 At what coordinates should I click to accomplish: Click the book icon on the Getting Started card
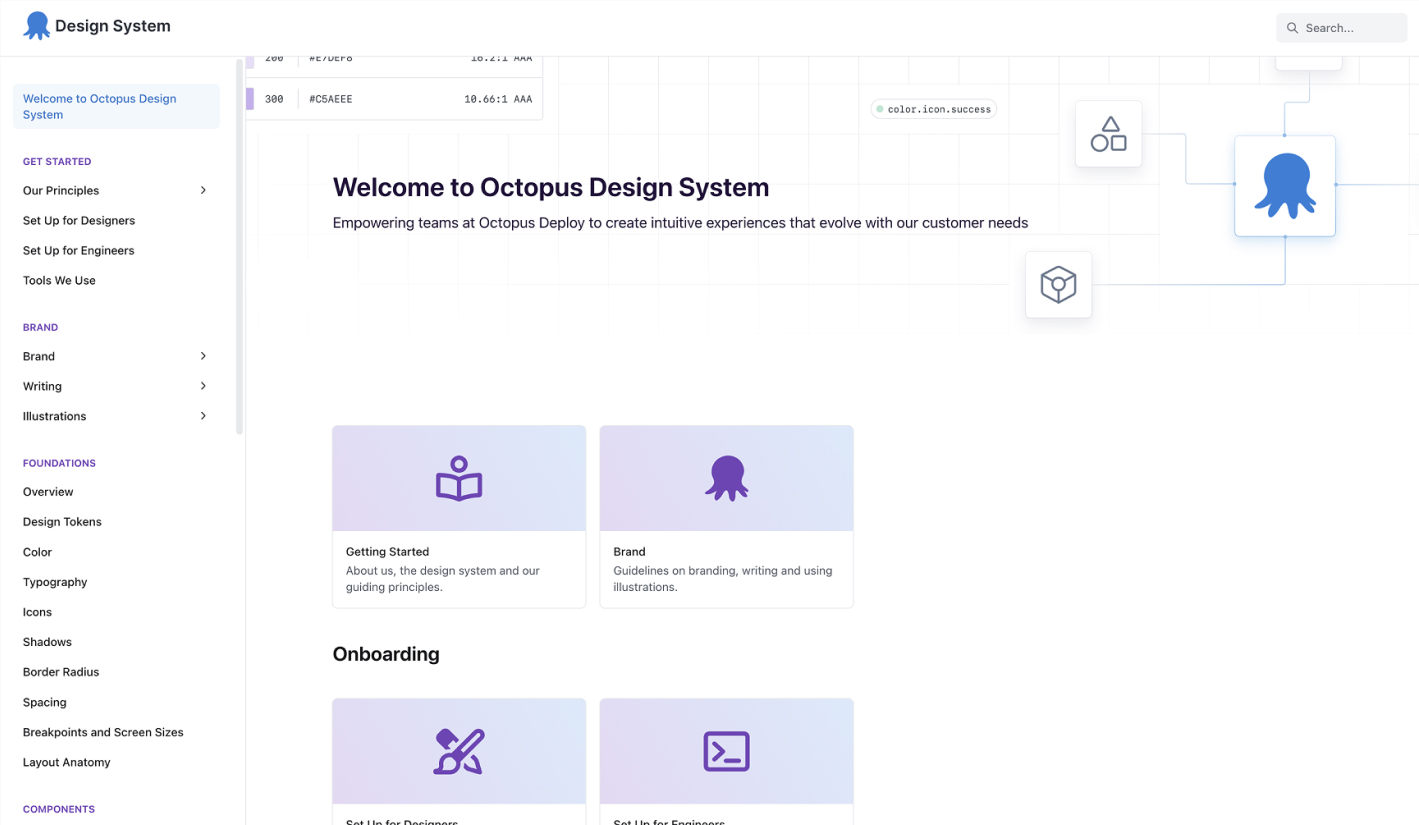(x=458, y=477)
